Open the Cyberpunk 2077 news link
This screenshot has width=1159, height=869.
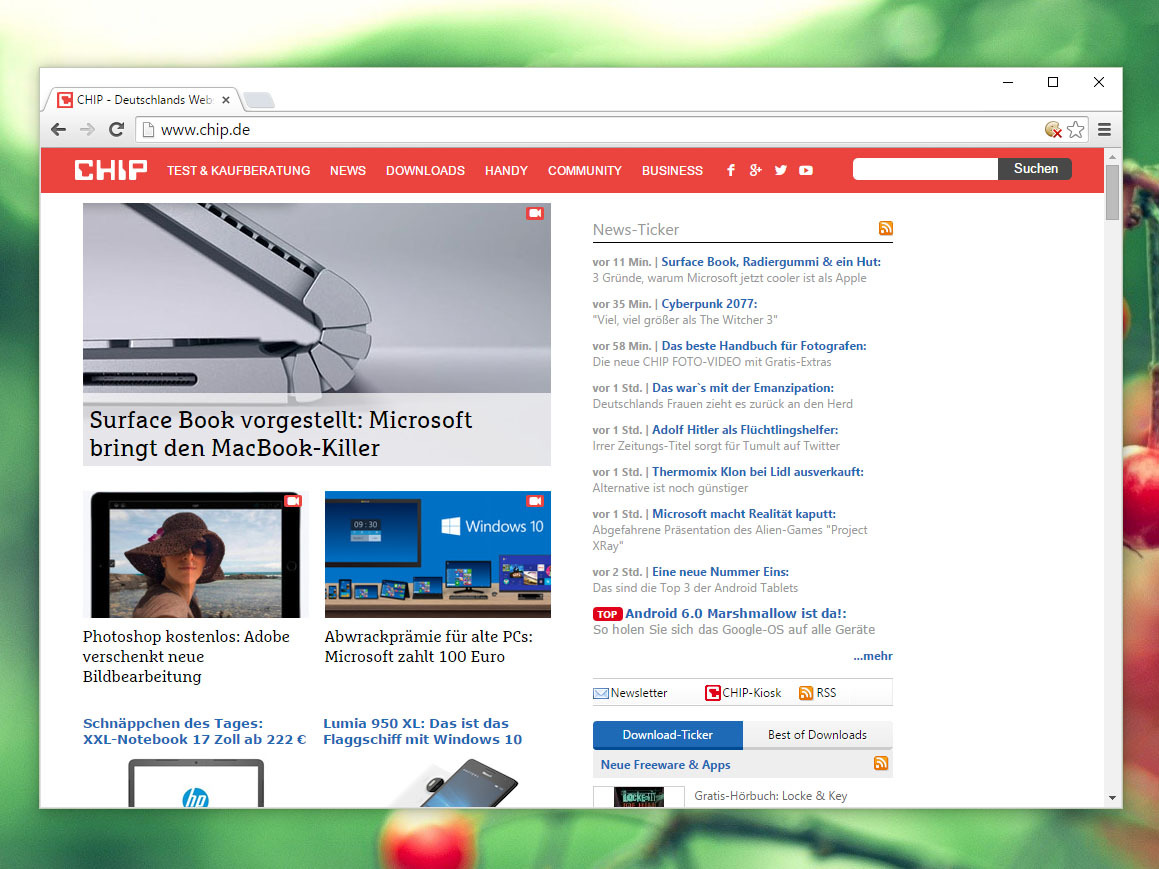709,304
